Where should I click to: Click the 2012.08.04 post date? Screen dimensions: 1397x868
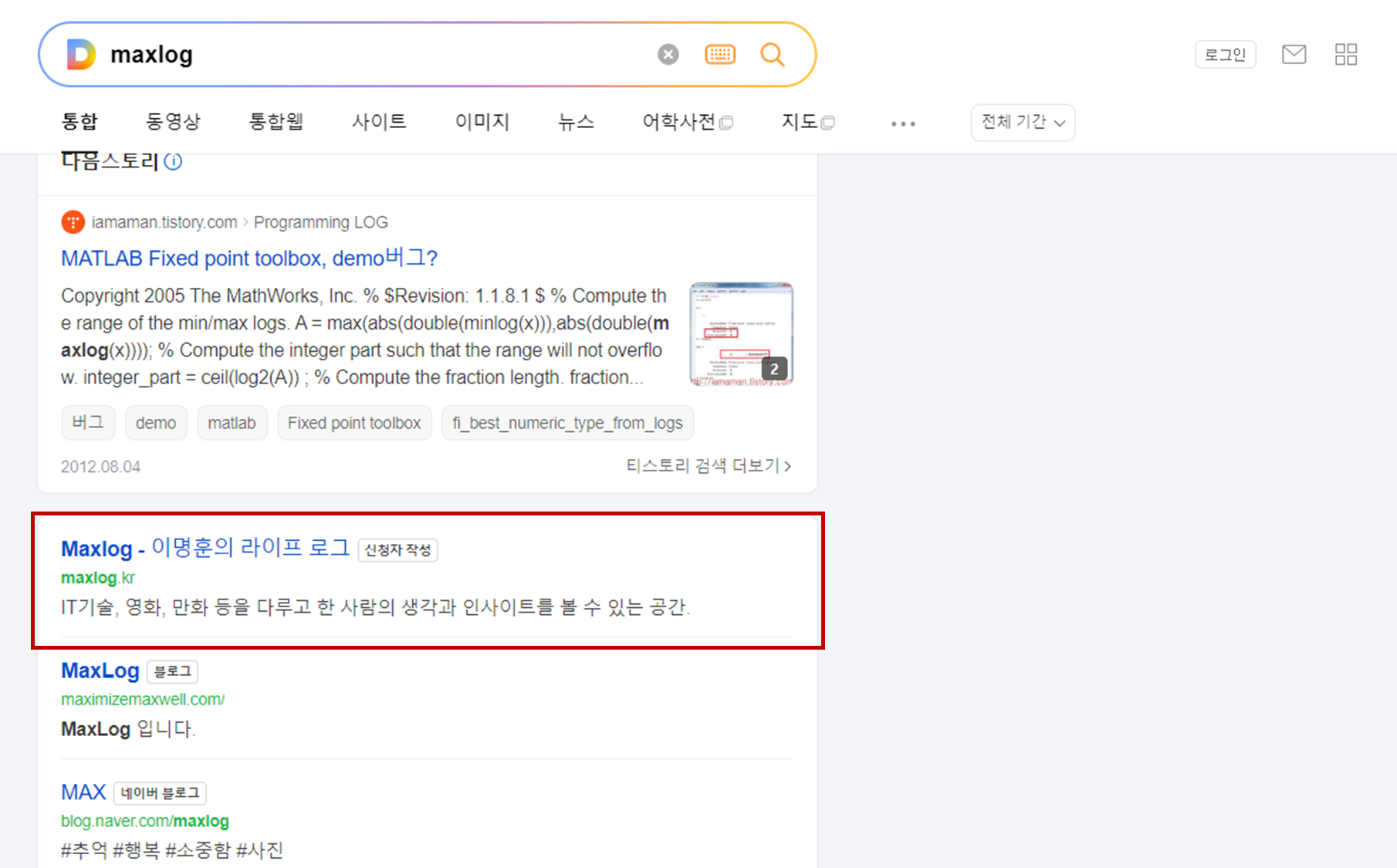click(x=100, y=467)
